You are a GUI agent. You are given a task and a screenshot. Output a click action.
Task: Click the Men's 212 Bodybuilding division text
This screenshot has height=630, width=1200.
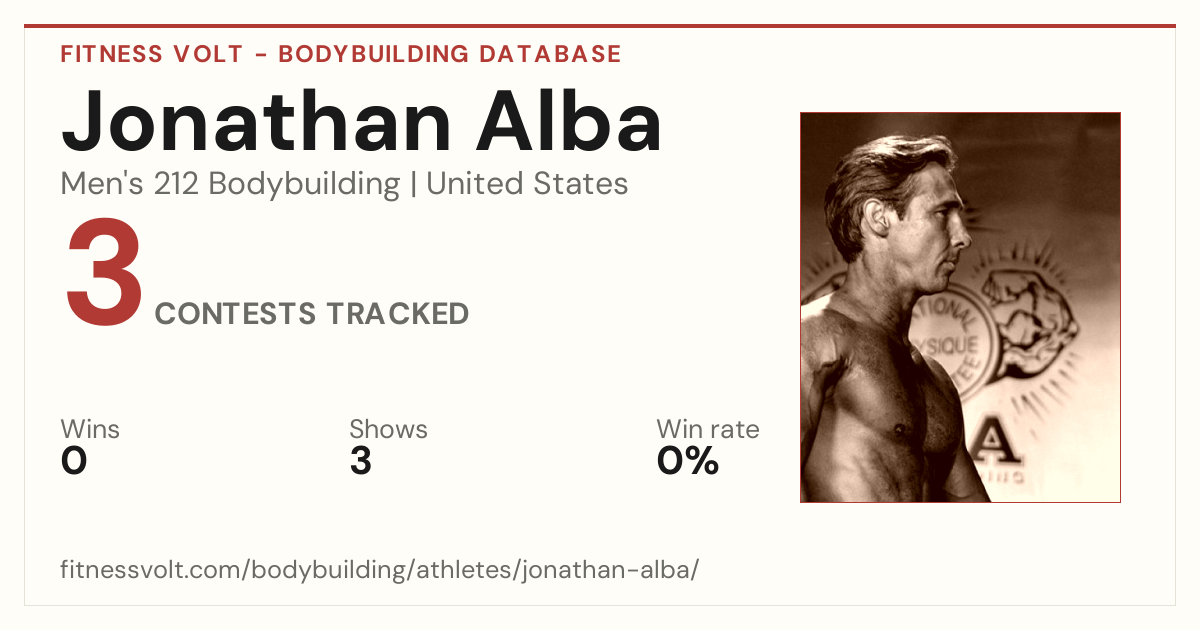(230, 184)
